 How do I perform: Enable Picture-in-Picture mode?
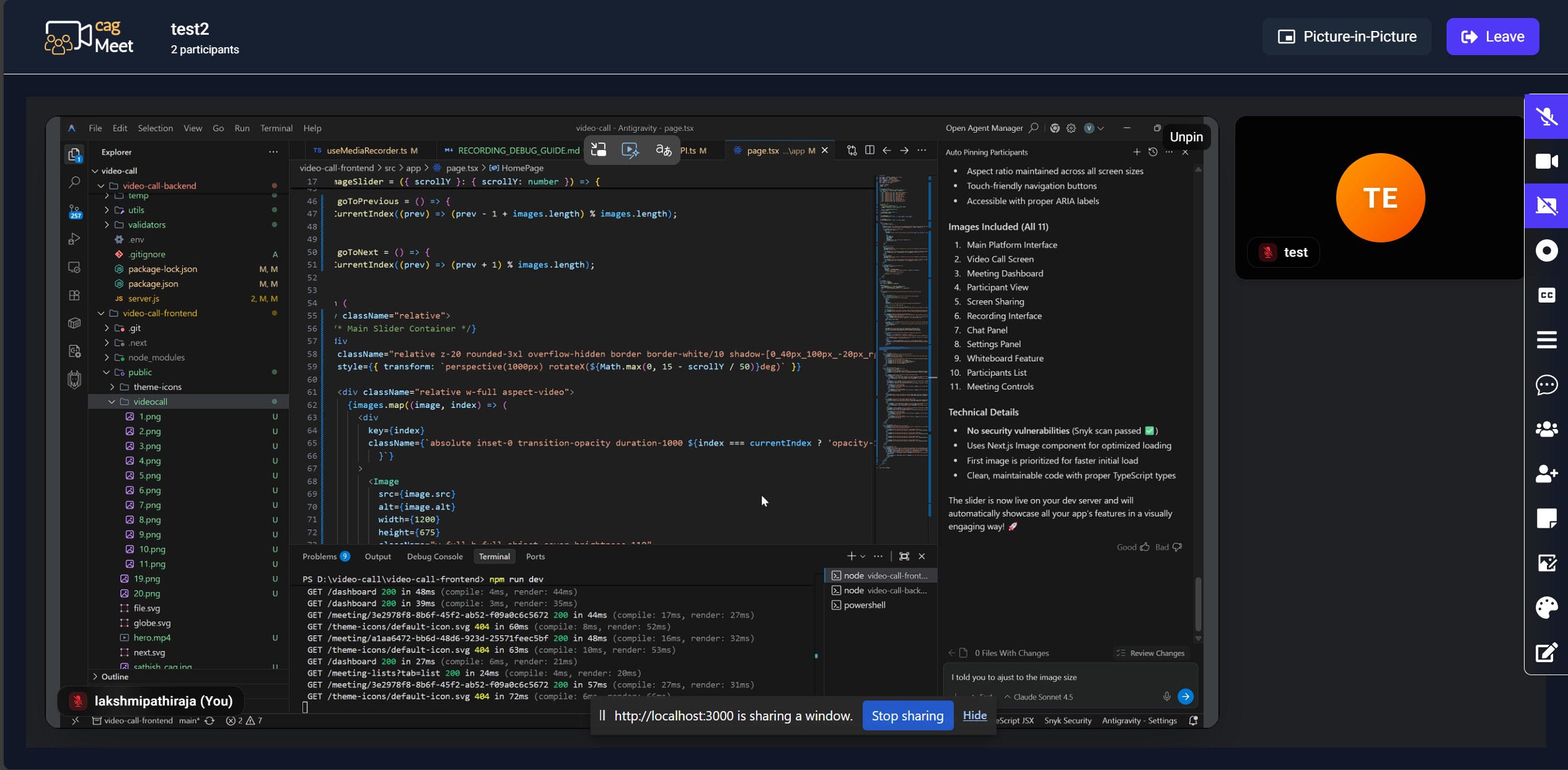[1347, 37]
